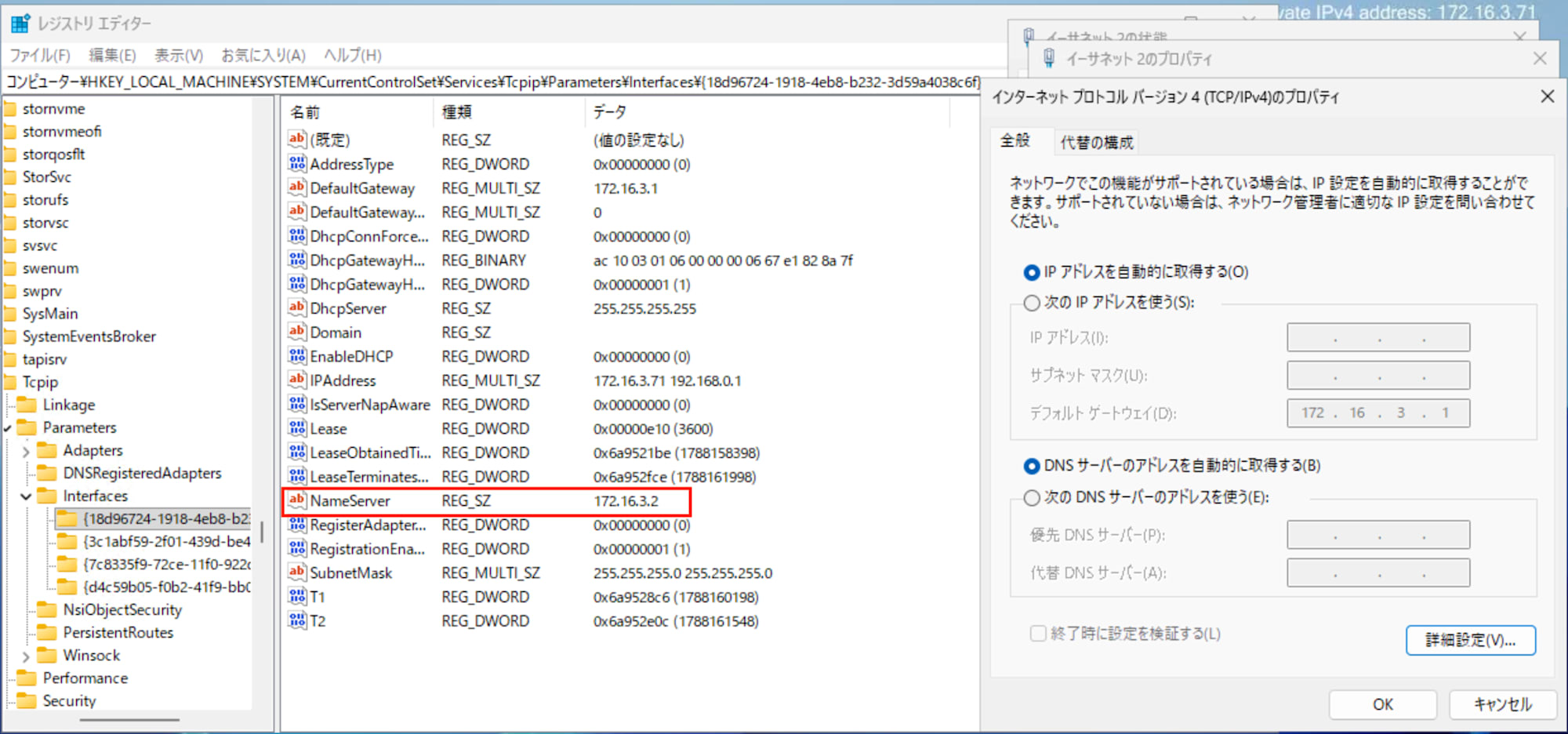Click the IsServerNapAware DWORD icon
The width and height of the screenshot is (1568, 734).
[x=297, y=404]
